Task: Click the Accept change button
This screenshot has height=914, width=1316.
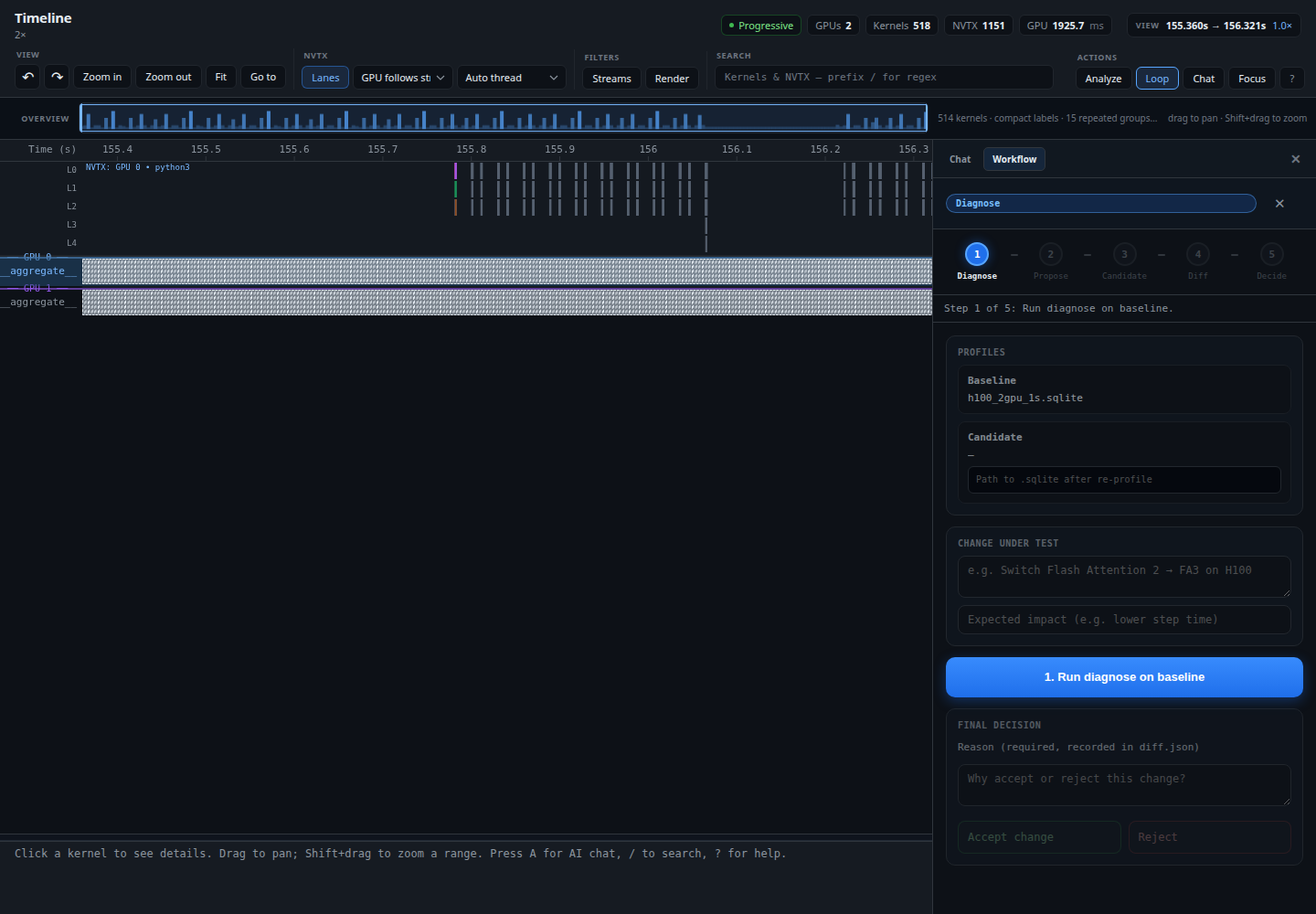Action: [x=1039, y=837]
